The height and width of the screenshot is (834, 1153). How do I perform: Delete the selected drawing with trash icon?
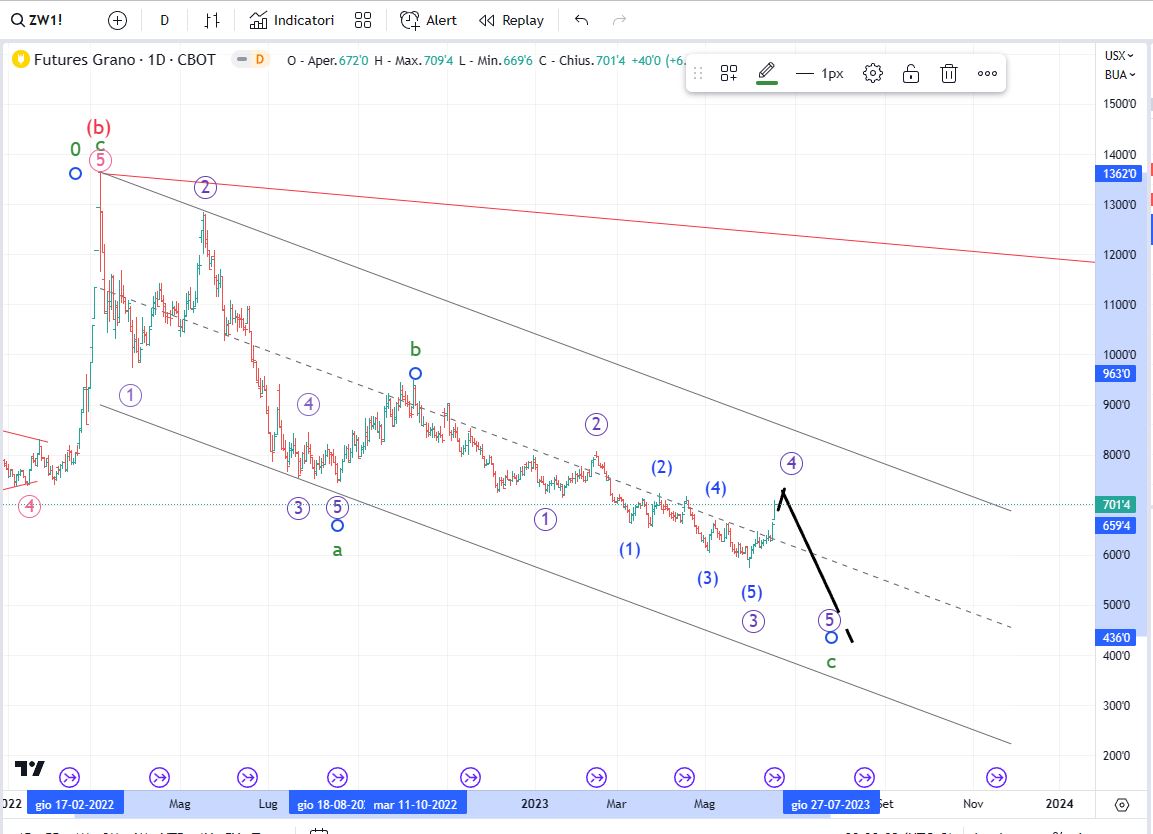click(949, 74)
